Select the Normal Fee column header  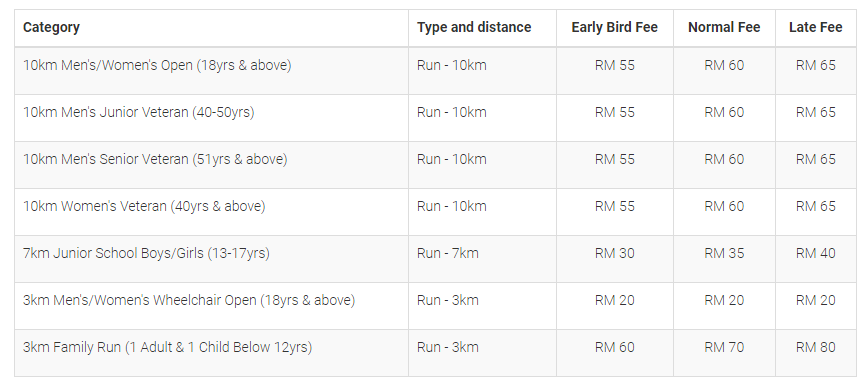[x=724, y=27]
